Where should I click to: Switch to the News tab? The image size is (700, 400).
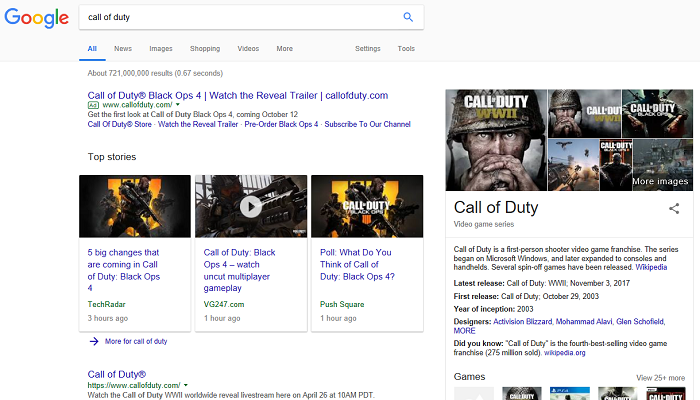point(123,49)
